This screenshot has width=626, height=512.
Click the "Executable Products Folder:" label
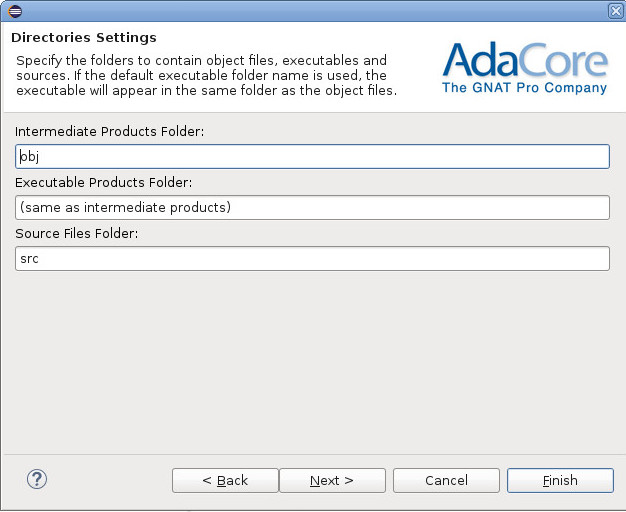104,182
